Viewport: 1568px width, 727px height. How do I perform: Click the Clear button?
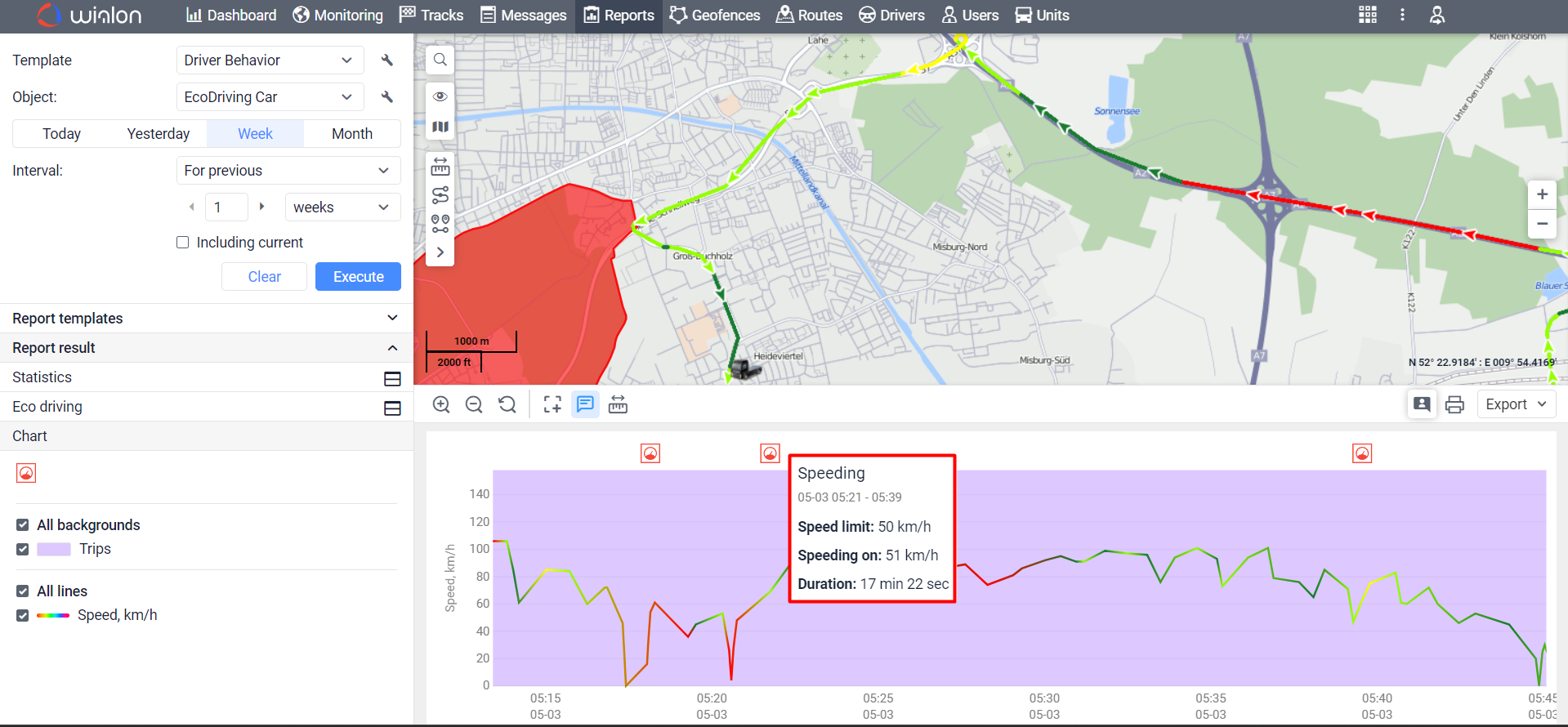point(264,277)
